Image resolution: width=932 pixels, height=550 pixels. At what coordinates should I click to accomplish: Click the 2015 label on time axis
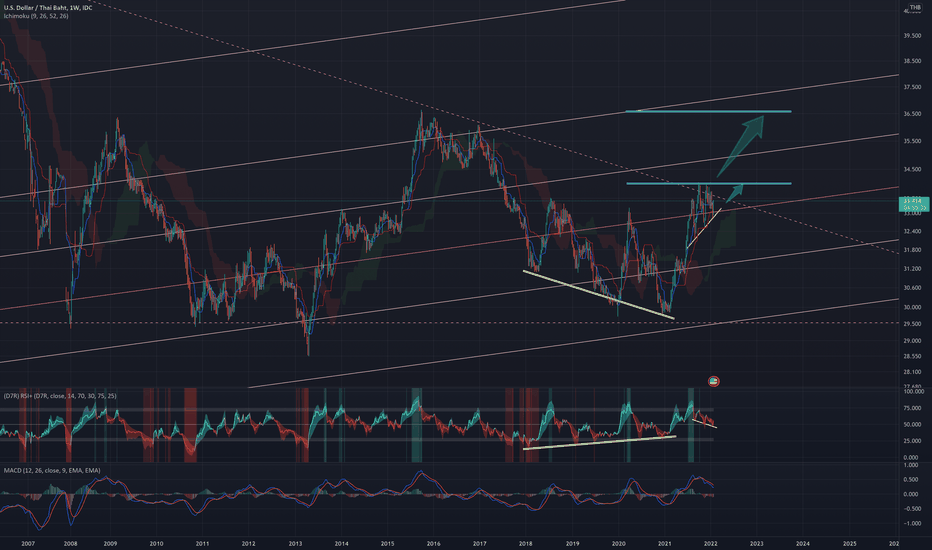[388, 543]
